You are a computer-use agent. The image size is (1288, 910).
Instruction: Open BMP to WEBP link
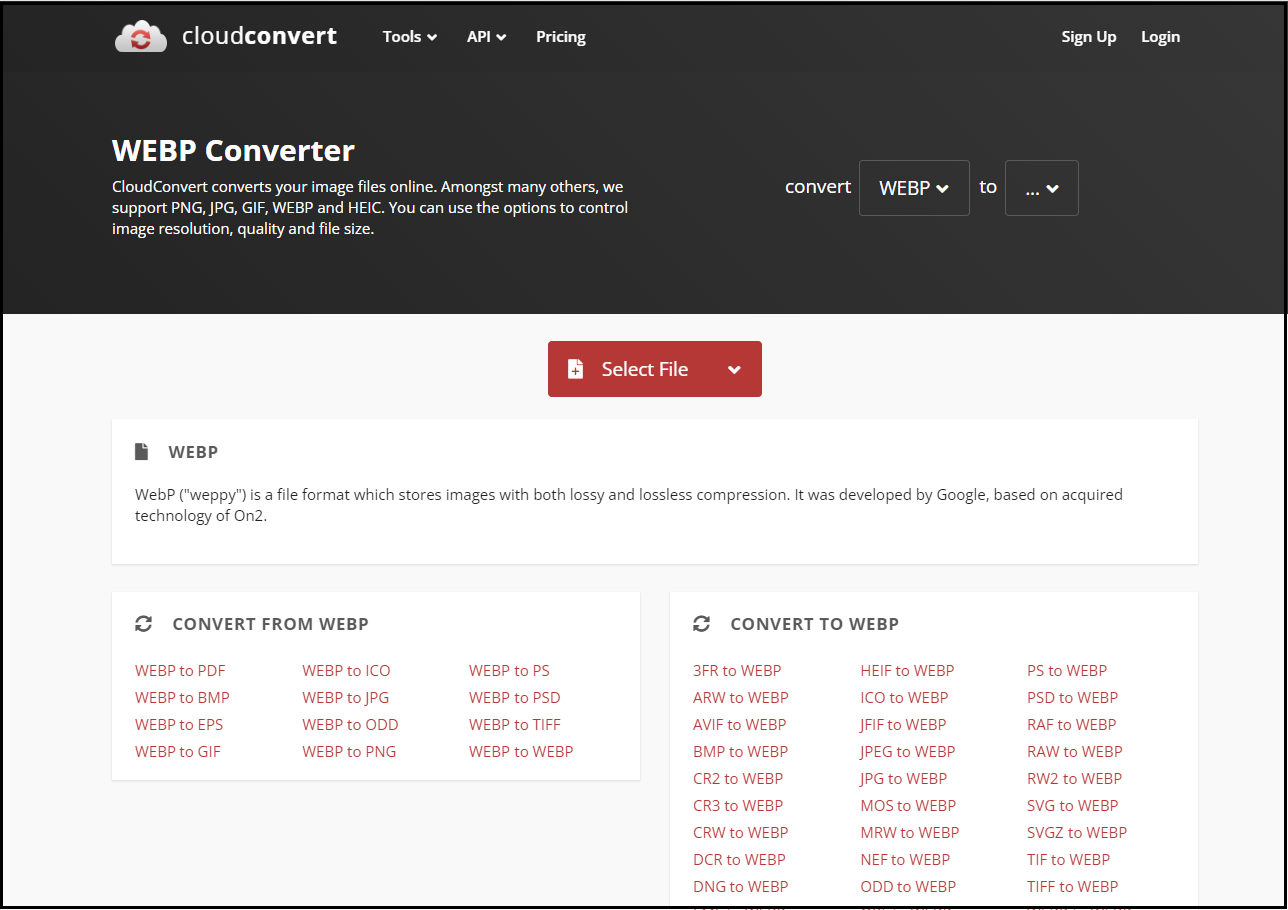click(x=741, y=752)
